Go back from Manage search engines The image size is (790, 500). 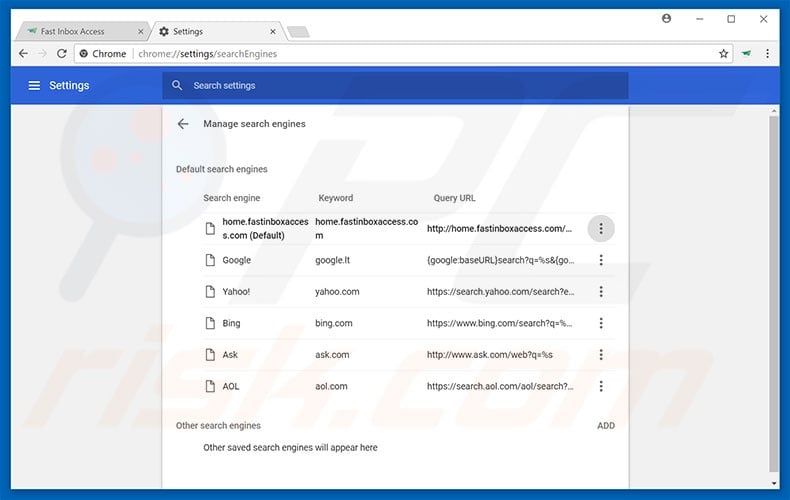tap(183, 123)
